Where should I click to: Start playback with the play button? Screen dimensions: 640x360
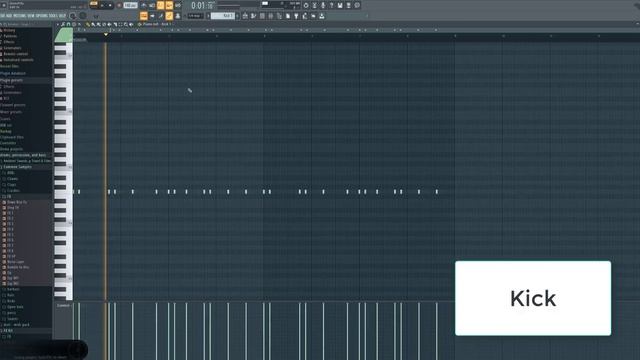(x=102, y=5)
